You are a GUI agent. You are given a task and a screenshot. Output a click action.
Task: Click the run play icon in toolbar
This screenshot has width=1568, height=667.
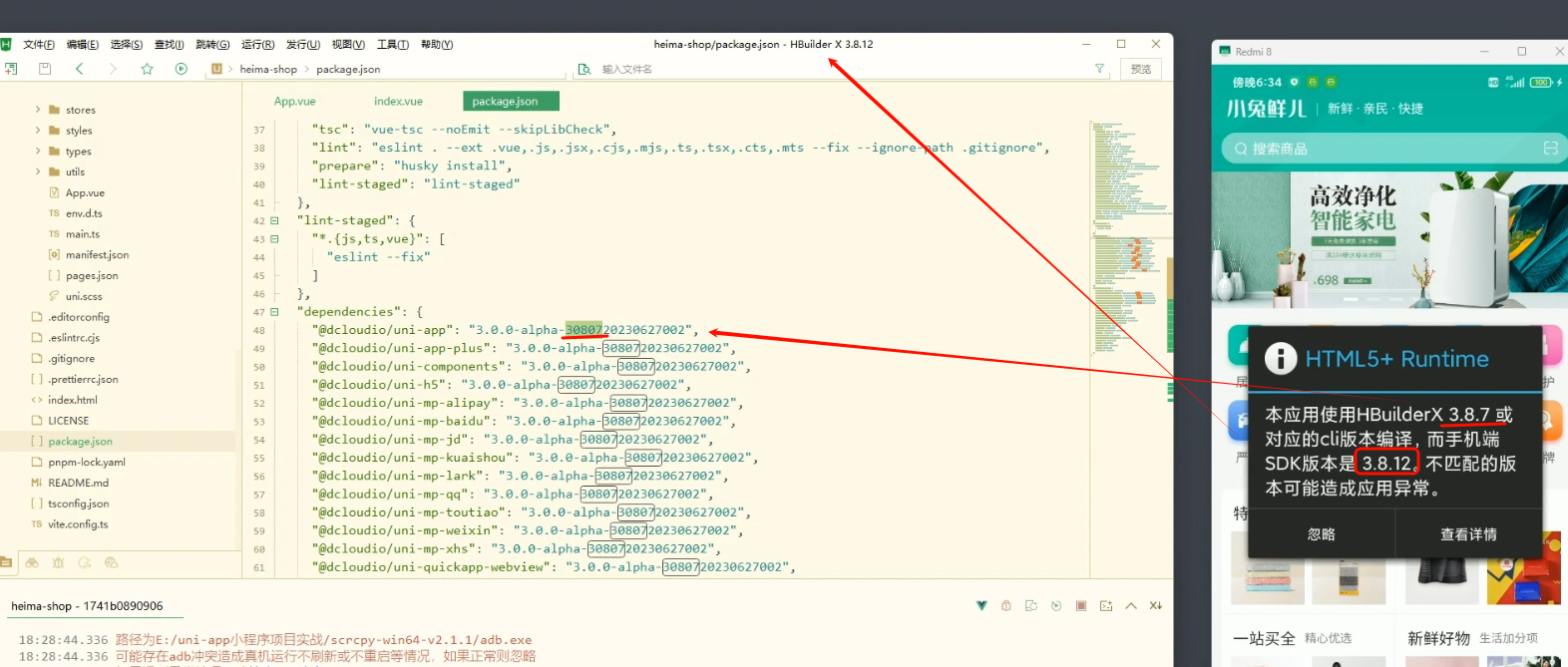click(181, 69)
